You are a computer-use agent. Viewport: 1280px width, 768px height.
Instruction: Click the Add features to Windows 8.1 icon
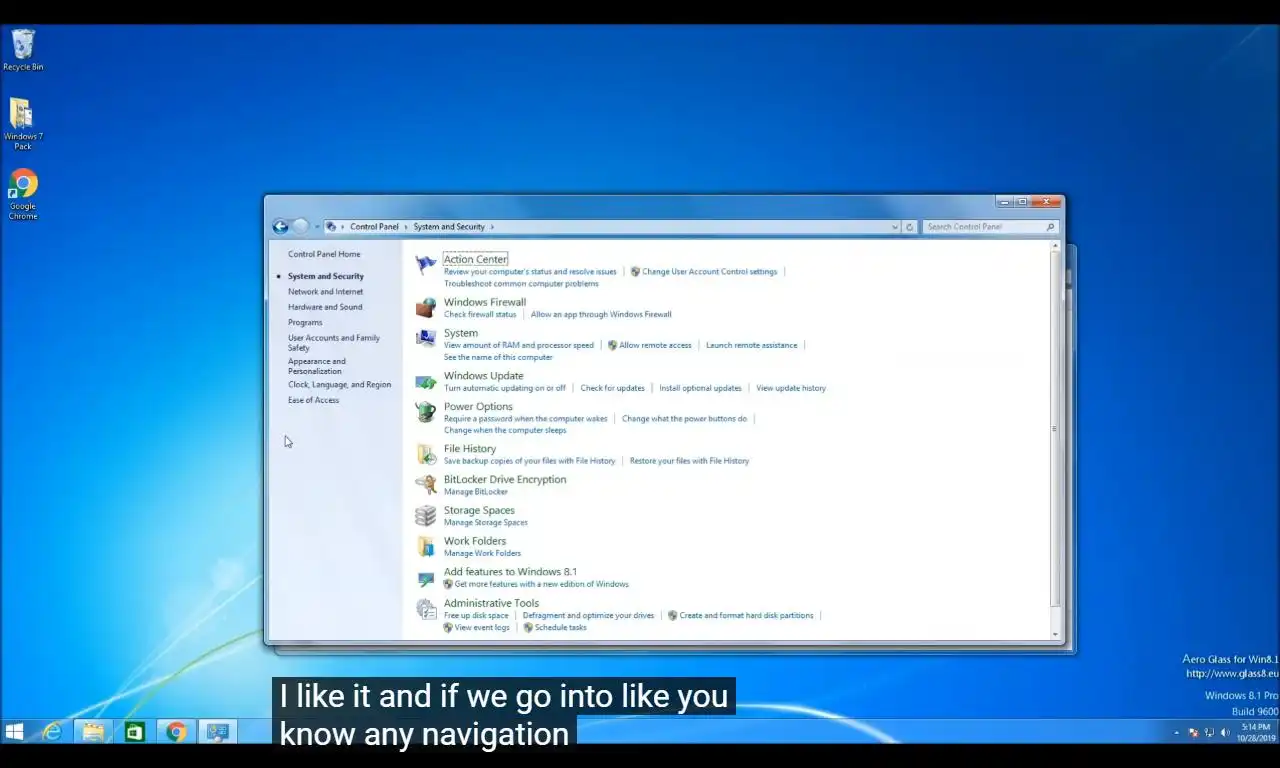(426, 578)
